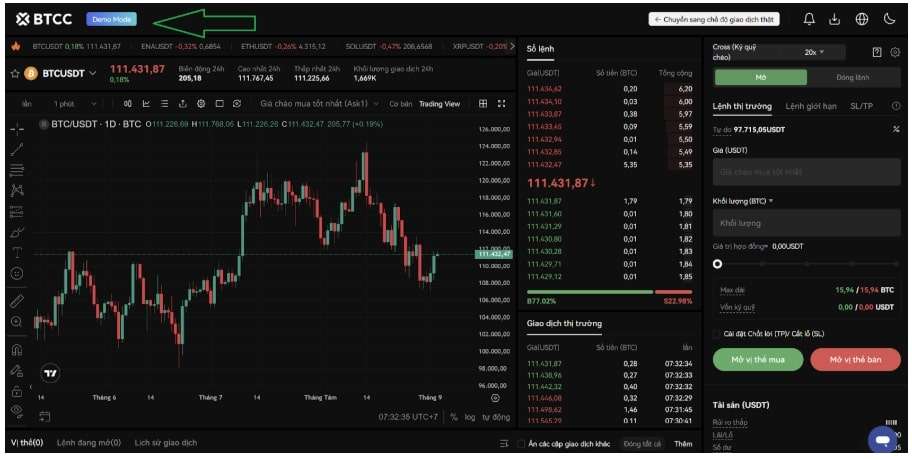Click the download icon in header
This screenshot has height=460, width=912.
835,19
